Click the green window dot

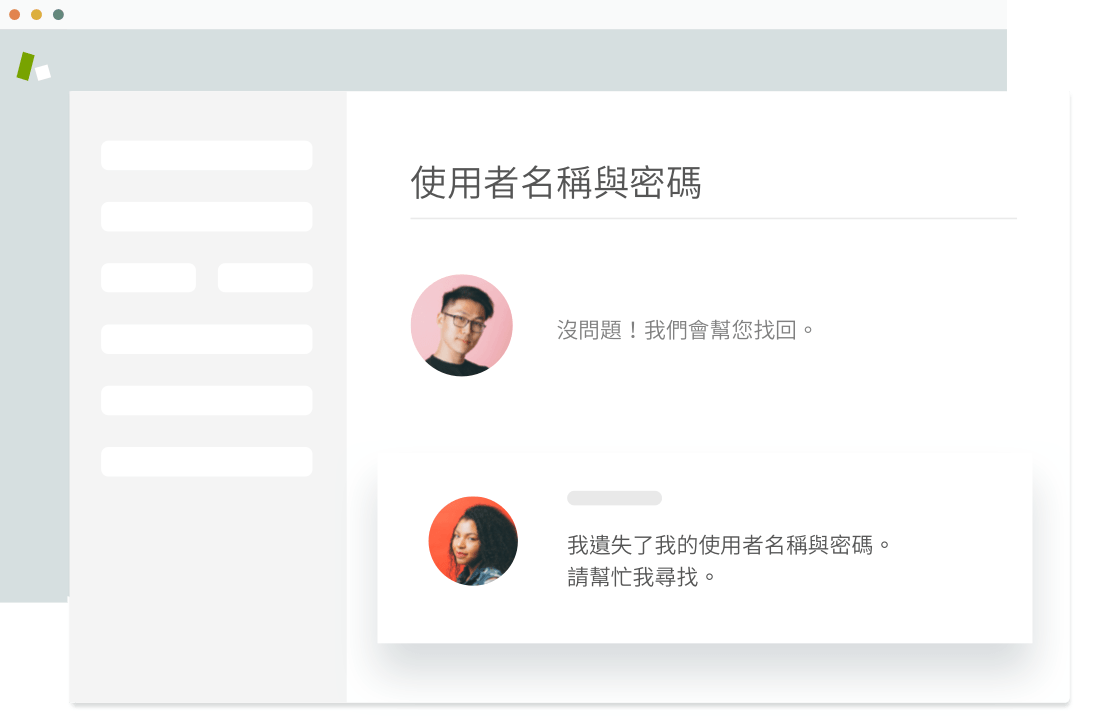(58, 14)
